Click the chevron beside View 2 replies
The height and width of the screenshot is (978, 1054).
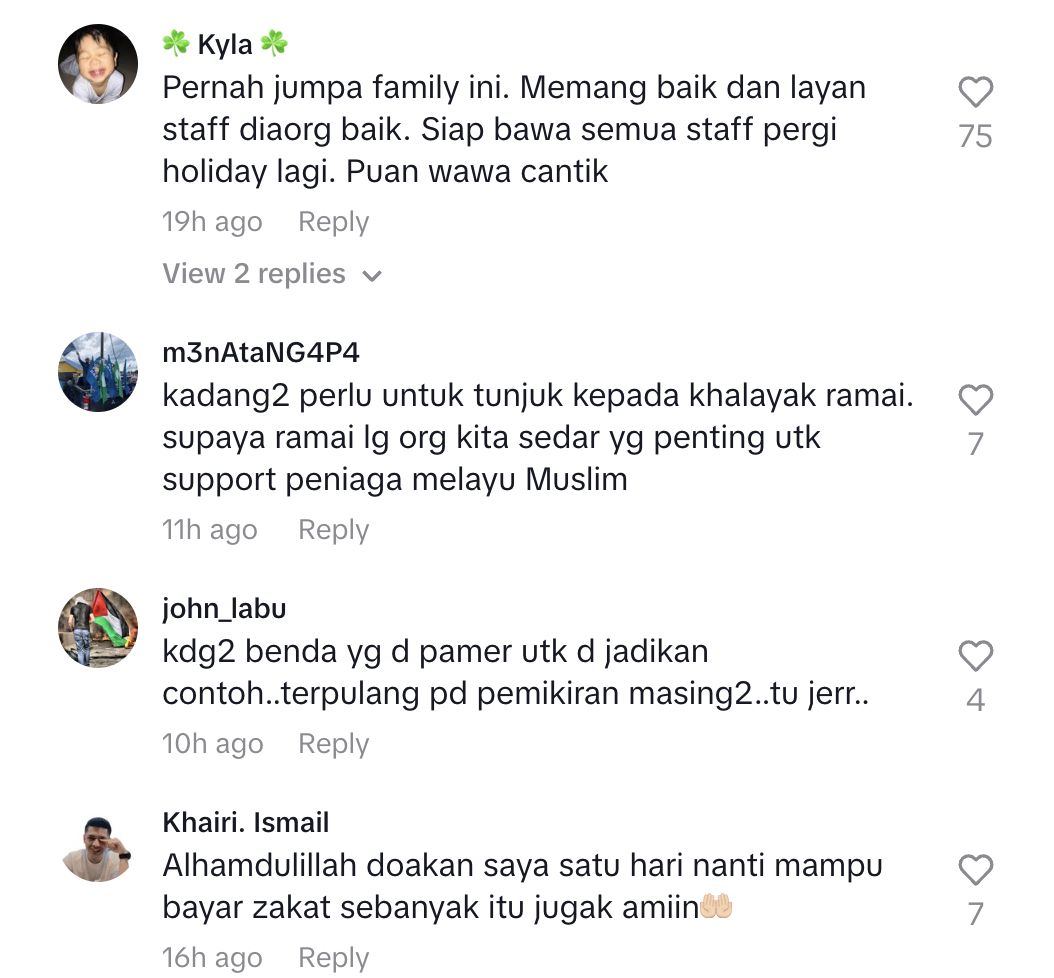tap(372, 276)
